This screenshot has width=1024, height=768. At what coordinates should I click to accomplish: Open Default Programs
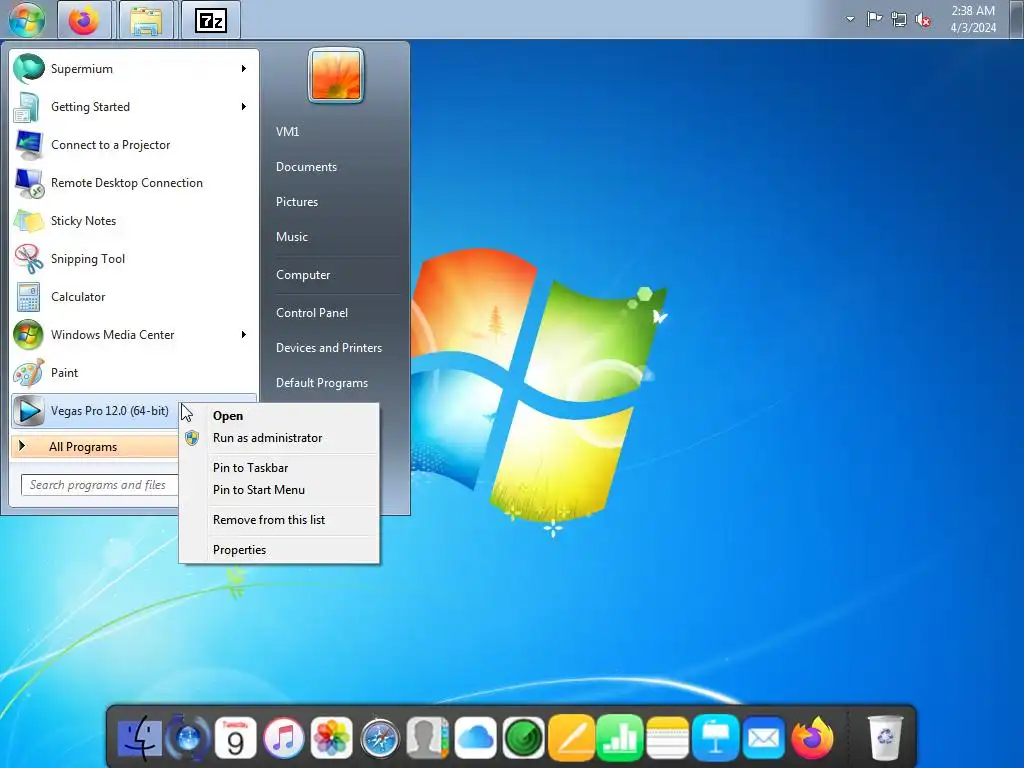pos(321,383)
